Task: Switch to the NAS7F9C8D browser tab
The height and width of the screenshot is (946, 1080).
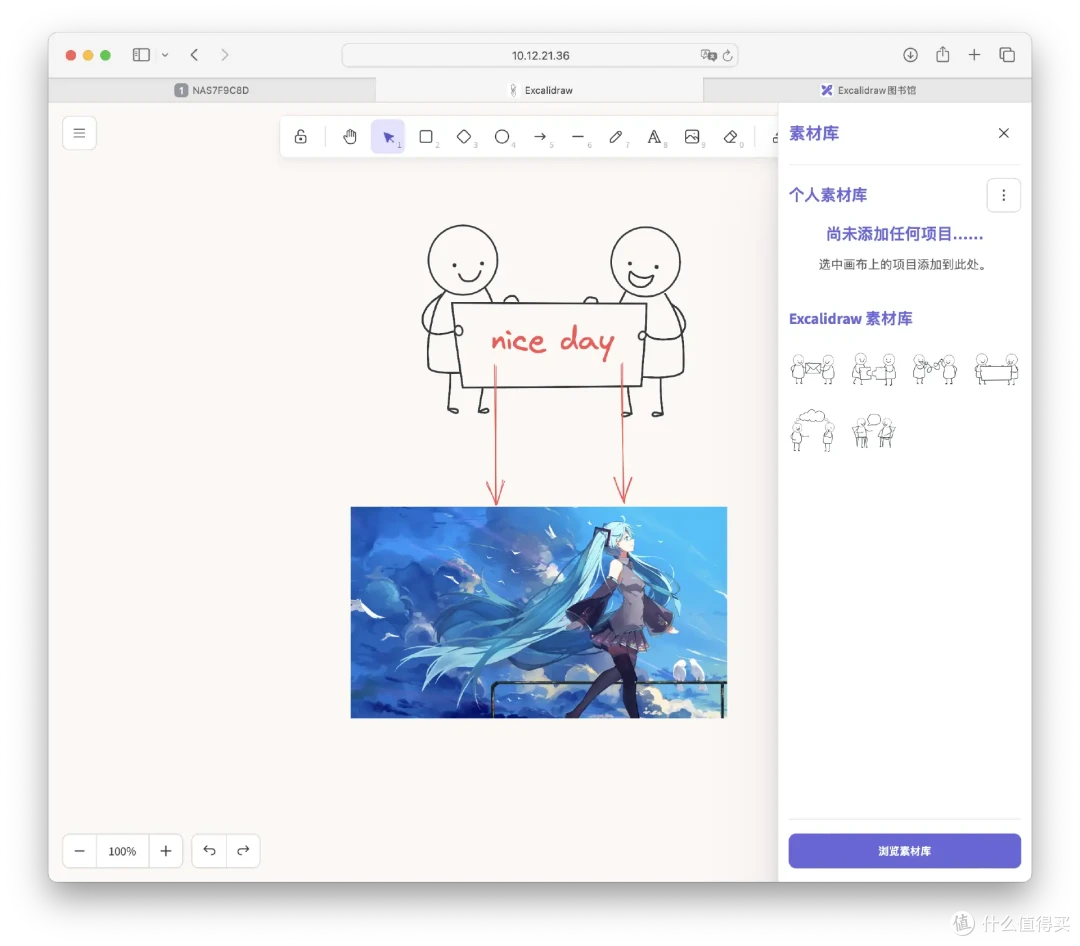Action: click(212, 90)
